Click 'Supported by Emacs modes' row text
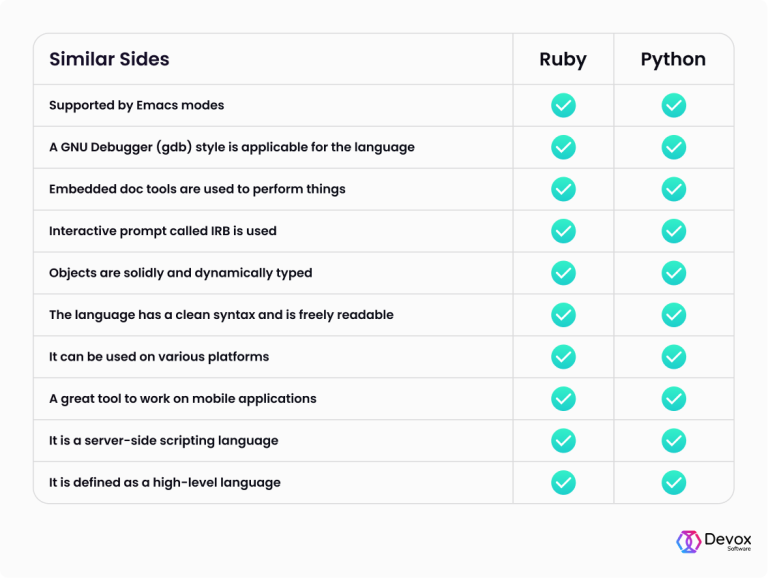 coord(137,105)
